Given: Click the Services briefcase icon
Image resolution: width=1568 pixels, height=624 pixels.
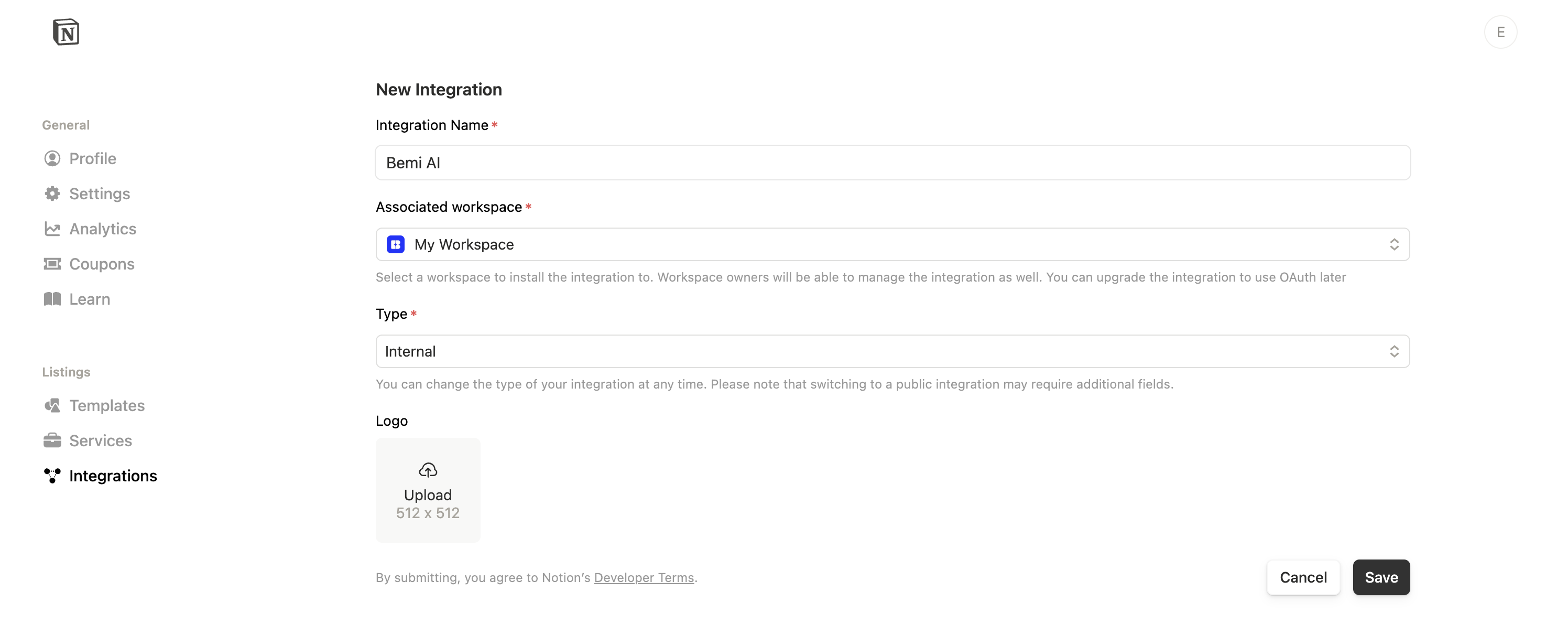Looking at the screenshot, I should [52, 440].
